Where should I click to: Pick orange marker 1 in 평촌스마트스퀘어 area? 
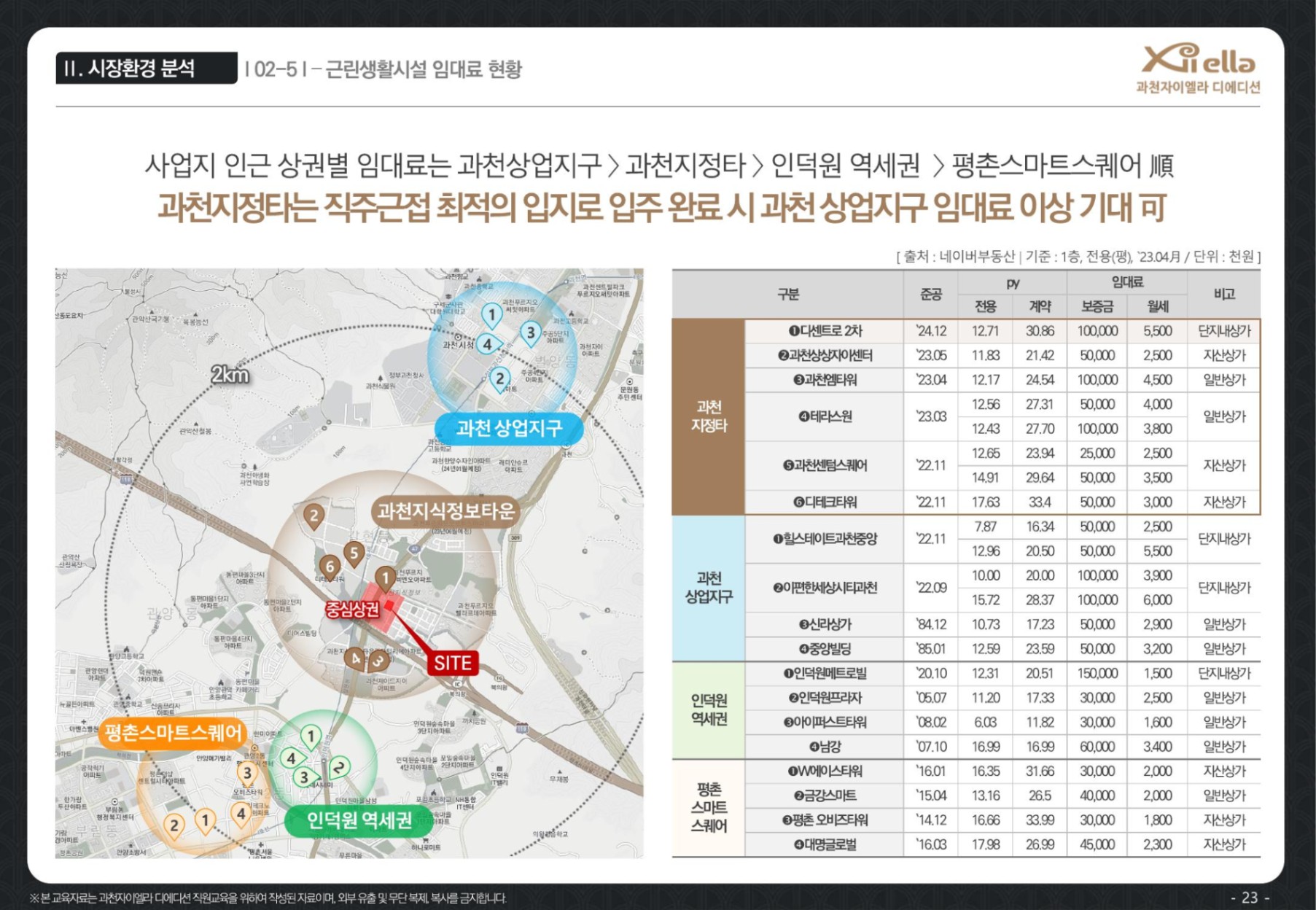(x=206, y=822)
